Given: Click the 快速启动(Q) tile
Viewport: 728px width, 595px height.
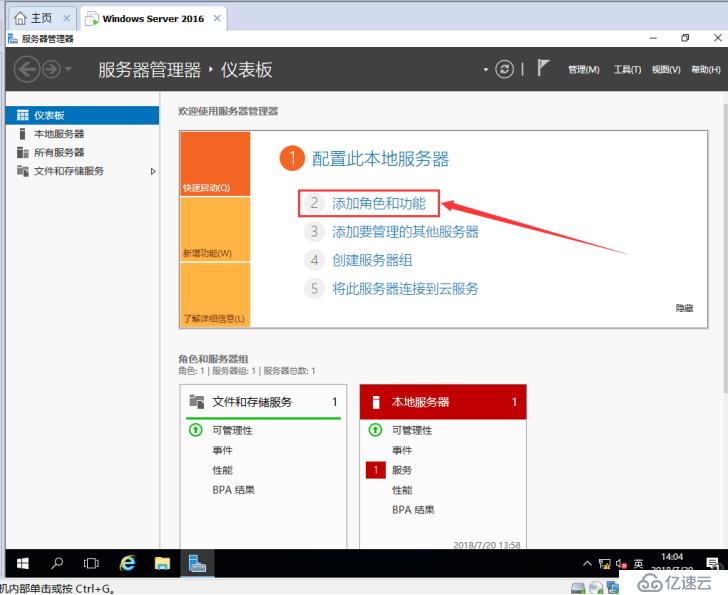Looking at the screenshot, I should pyautogui.click(x=215, y=163).
